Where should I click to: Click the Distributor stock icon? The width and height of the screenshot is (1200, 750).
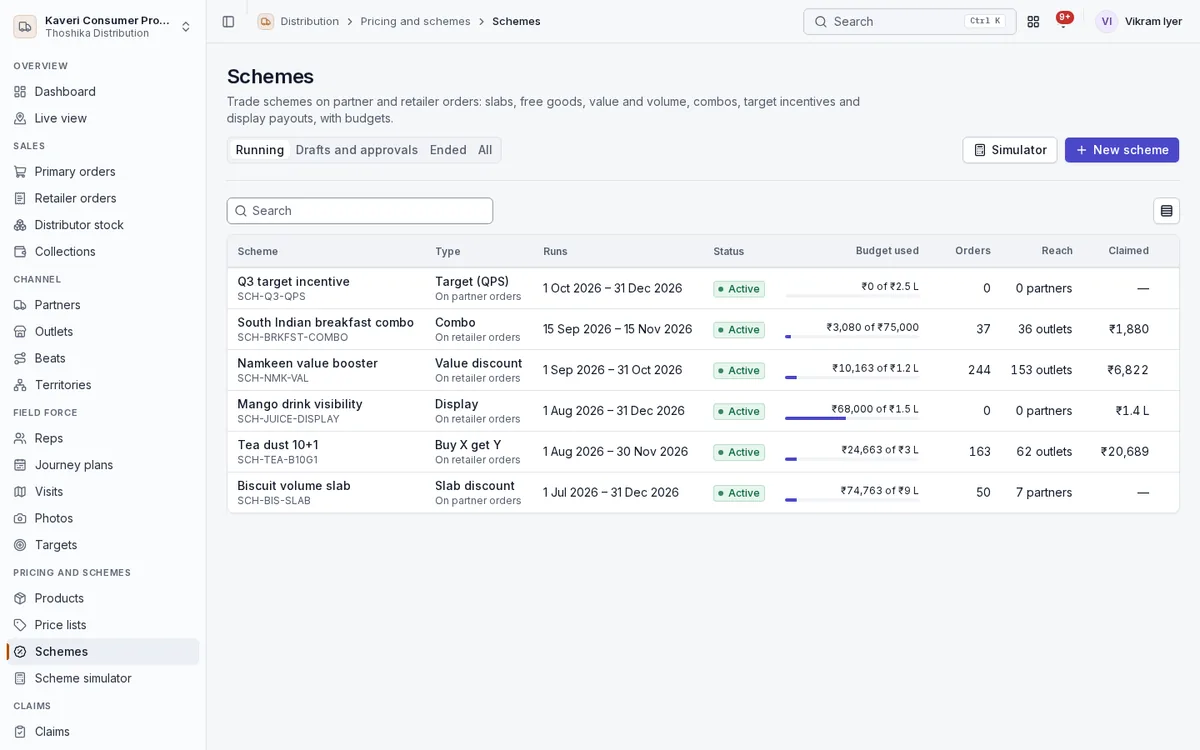[x=20, y=225]
